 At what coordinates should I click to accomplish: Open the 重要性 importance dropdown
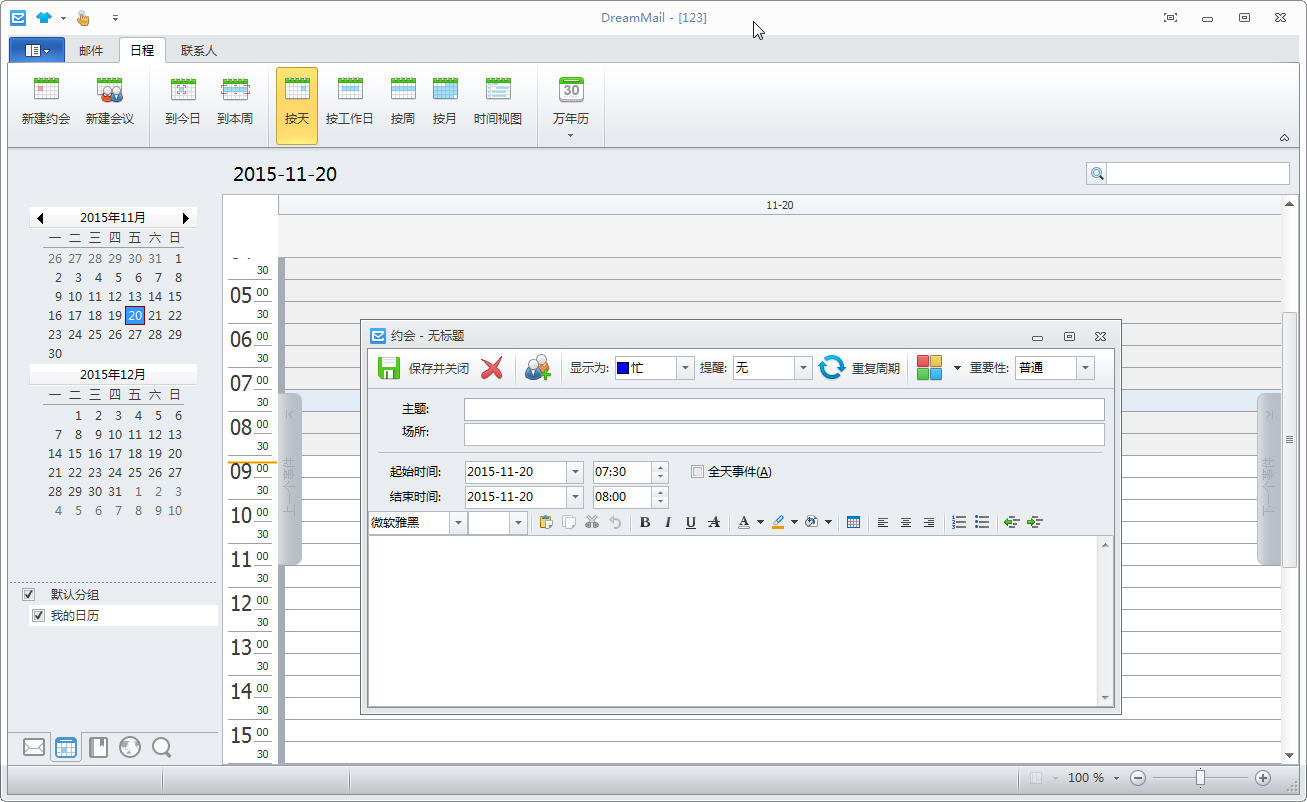pyautogui.click(x=1085, y=368)
